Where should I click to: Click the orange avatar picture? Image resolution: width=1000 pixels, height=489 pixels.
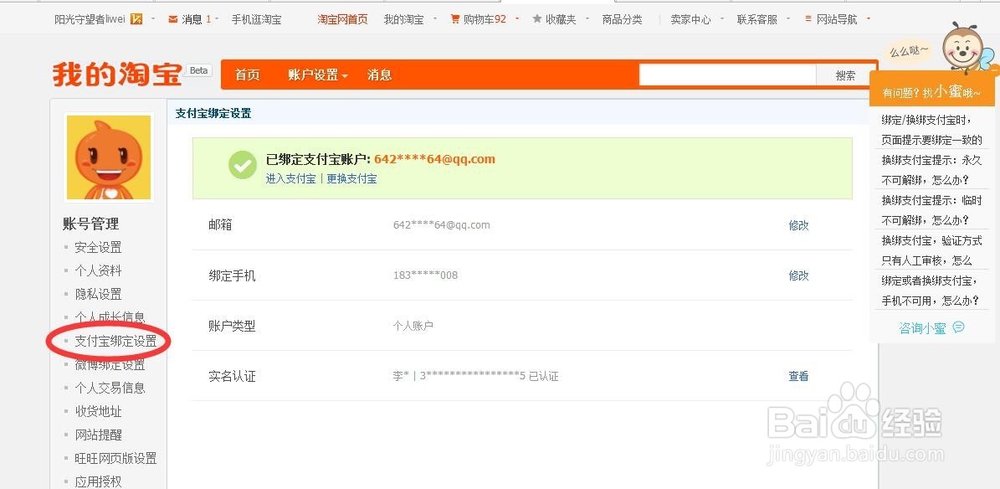pos(109,157)
